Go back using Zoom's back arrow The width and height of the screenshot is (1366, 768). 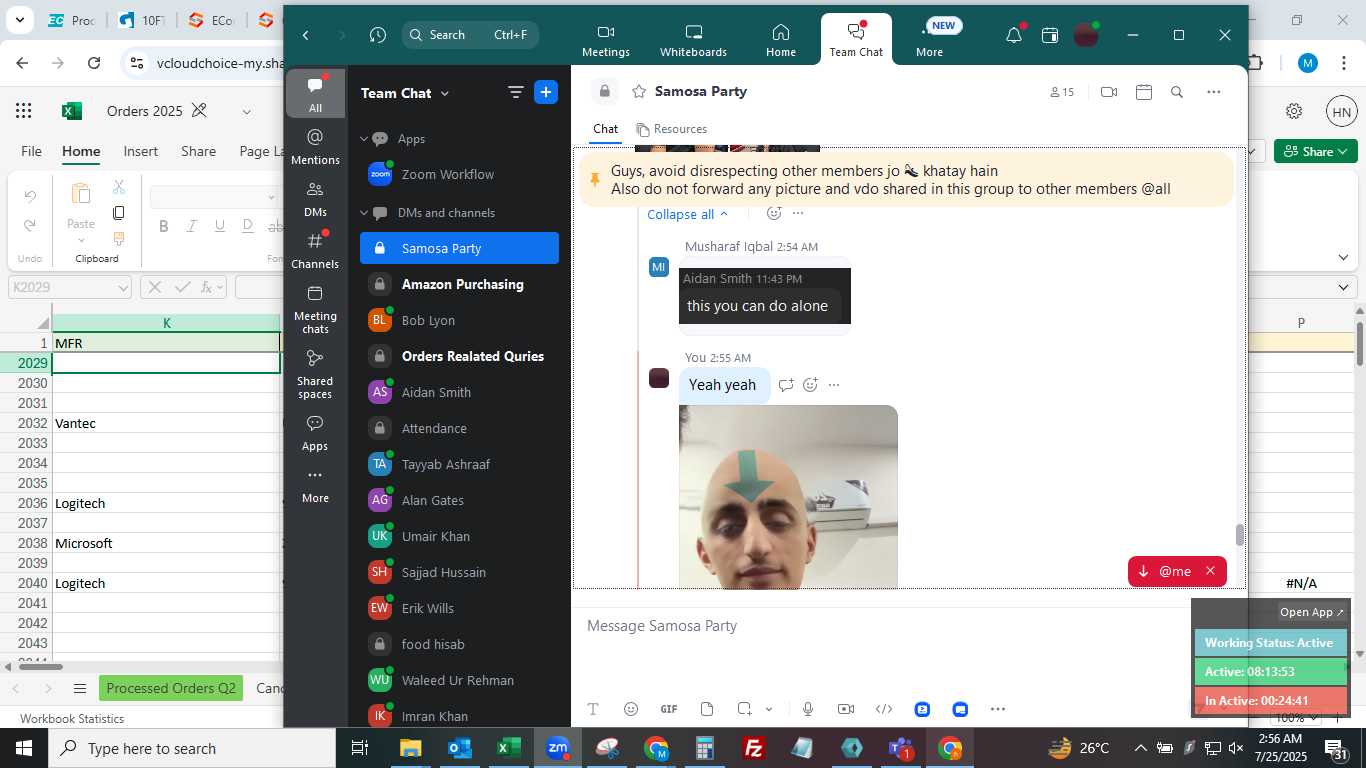click(306, 35)
